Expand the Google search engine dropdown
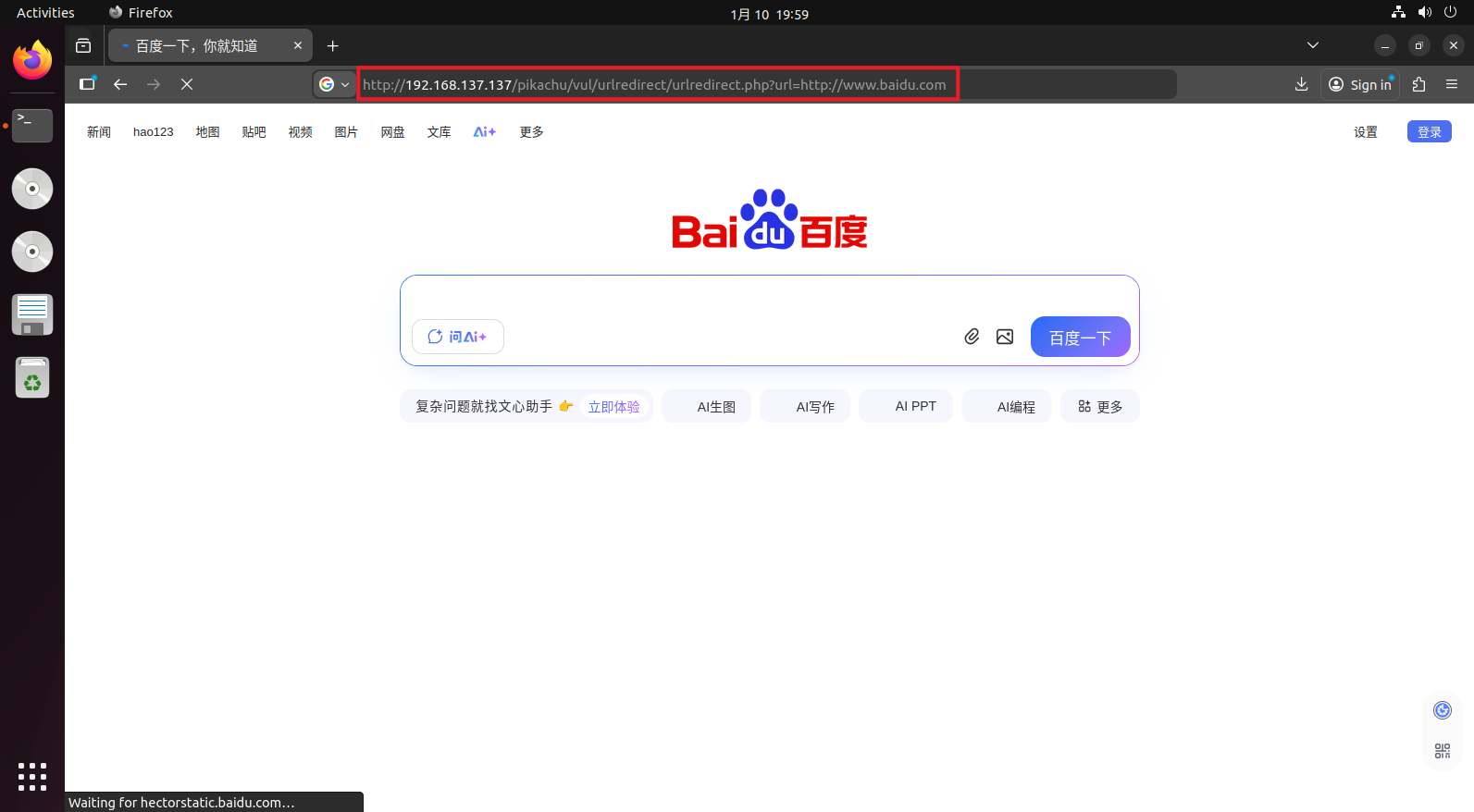The width and height of the screenshot is (1474, 812). pos(334,84)
